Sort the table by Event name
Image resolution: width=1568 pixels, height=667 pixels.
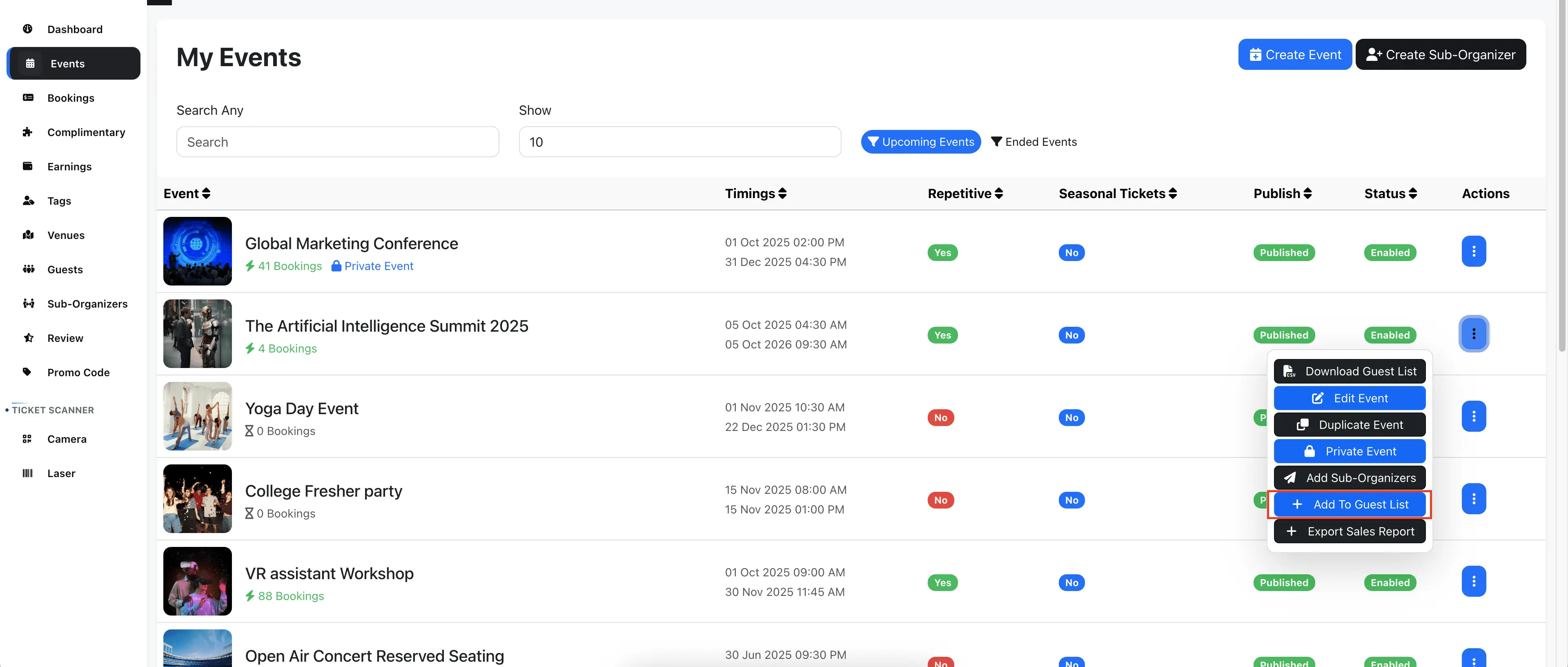click(x=187, y=193)
